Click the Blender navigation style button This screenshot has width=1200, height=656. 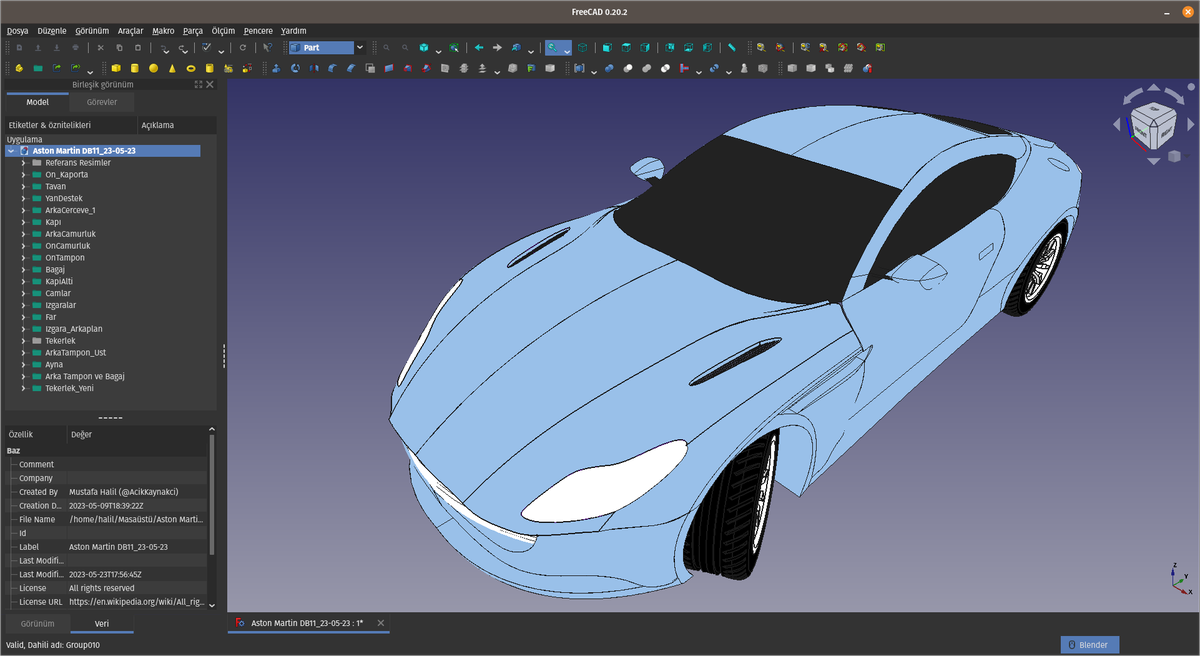[1090, 645]
